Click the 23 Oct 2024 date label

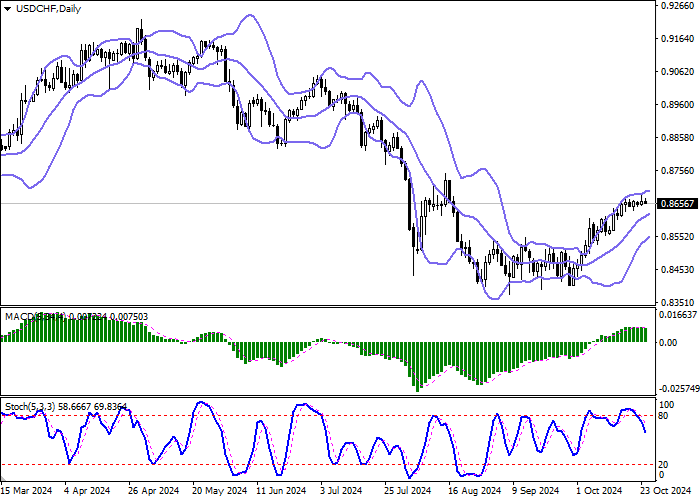(667, 491)
